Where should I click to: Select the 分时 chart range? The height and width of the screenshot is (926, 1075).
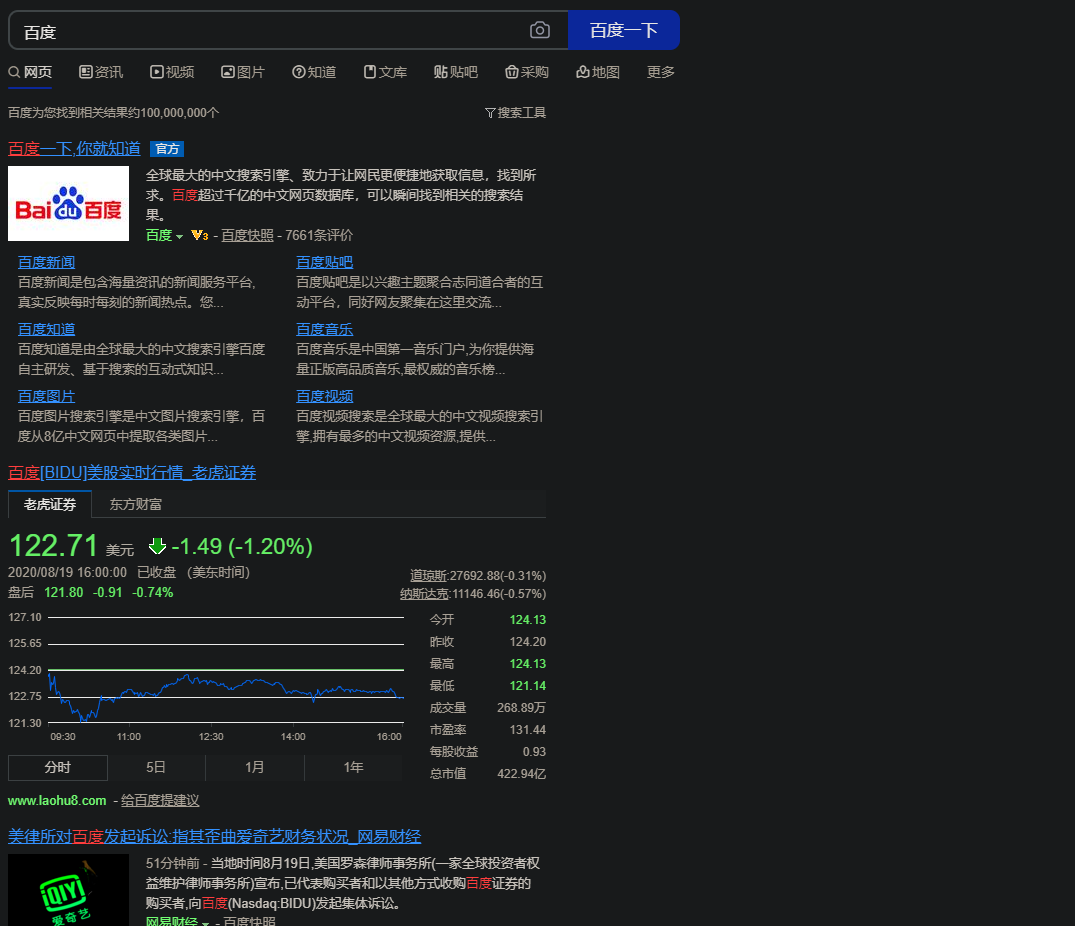[58, 768]
